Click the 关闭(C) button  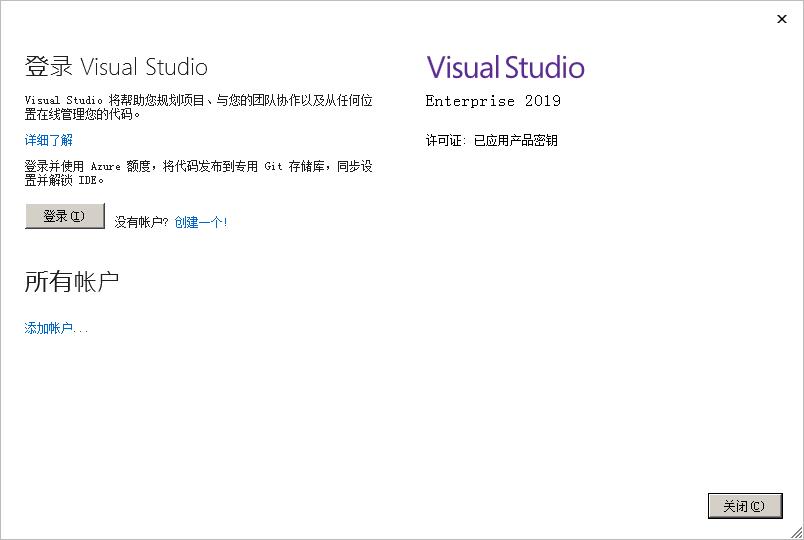tap(745, 506)
